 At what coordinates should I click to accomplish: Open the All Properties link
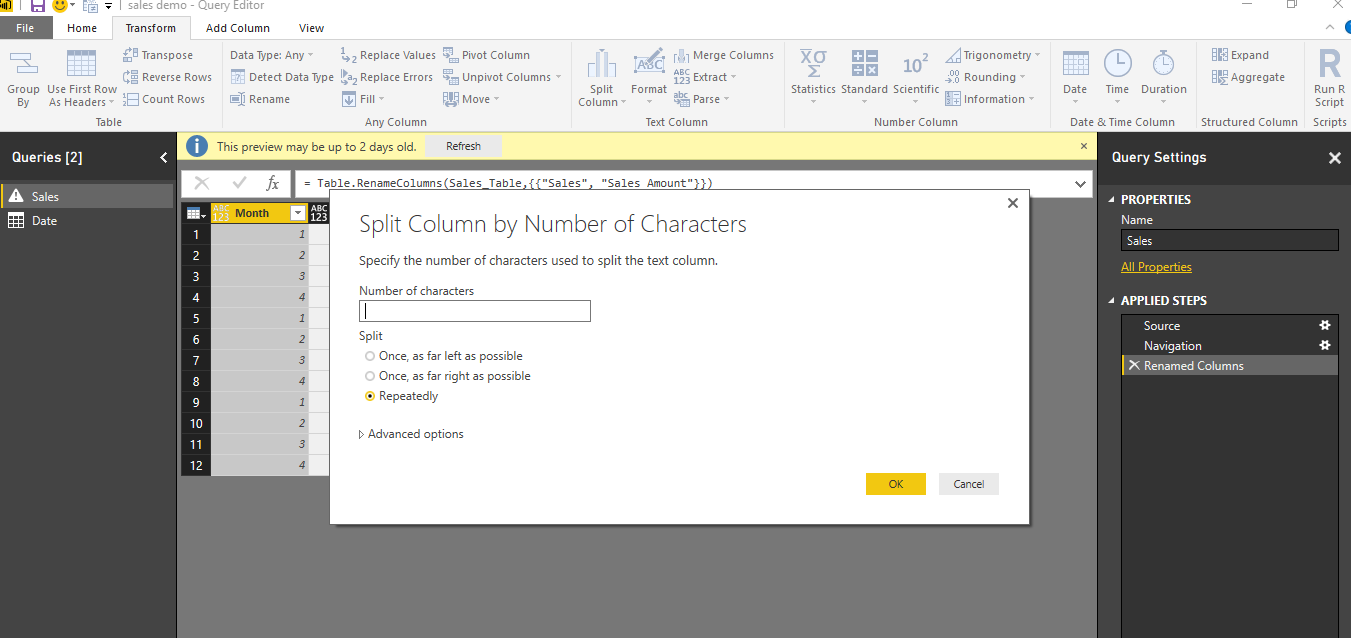coord(1156,267)
